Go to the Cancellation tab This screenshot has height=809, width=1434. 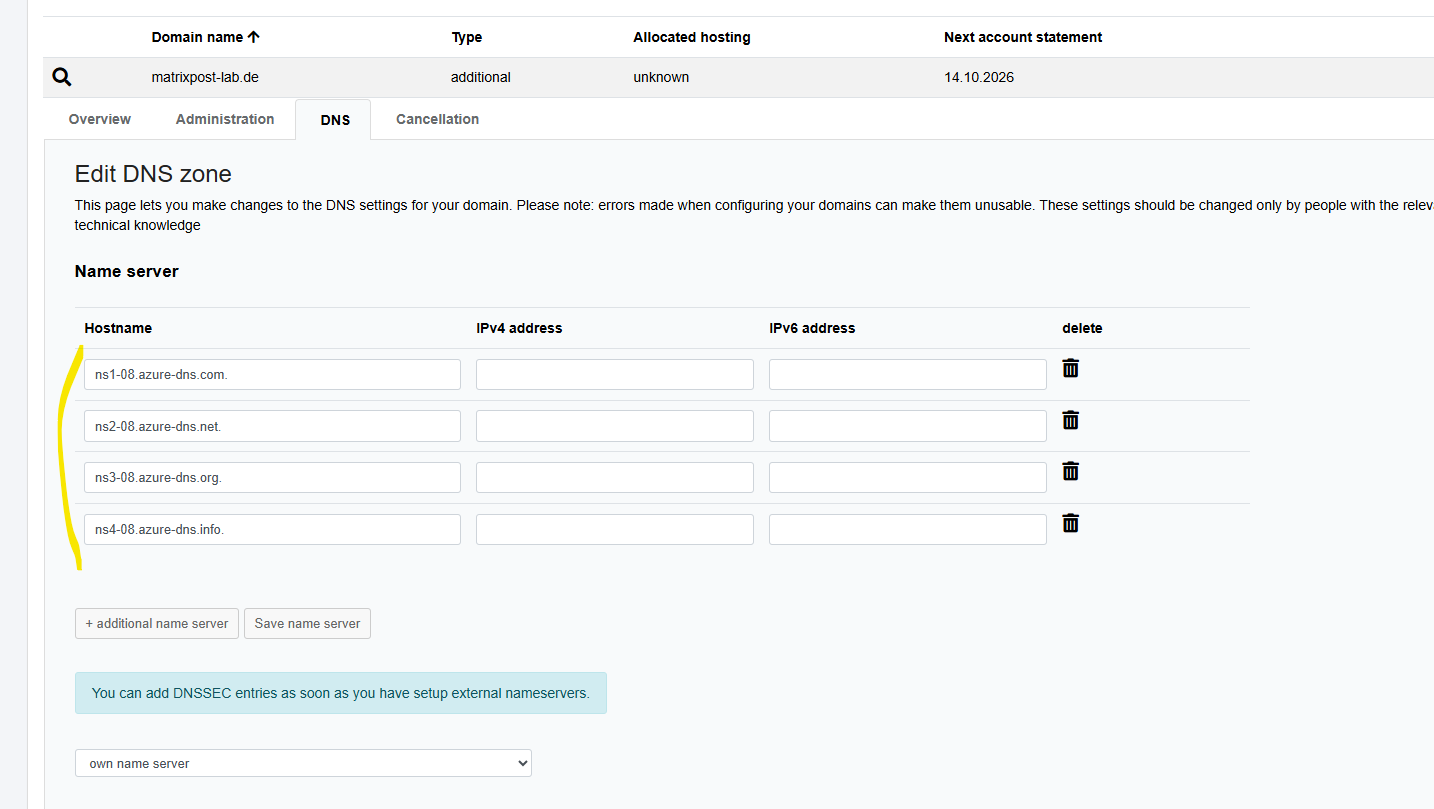[437, 119]
